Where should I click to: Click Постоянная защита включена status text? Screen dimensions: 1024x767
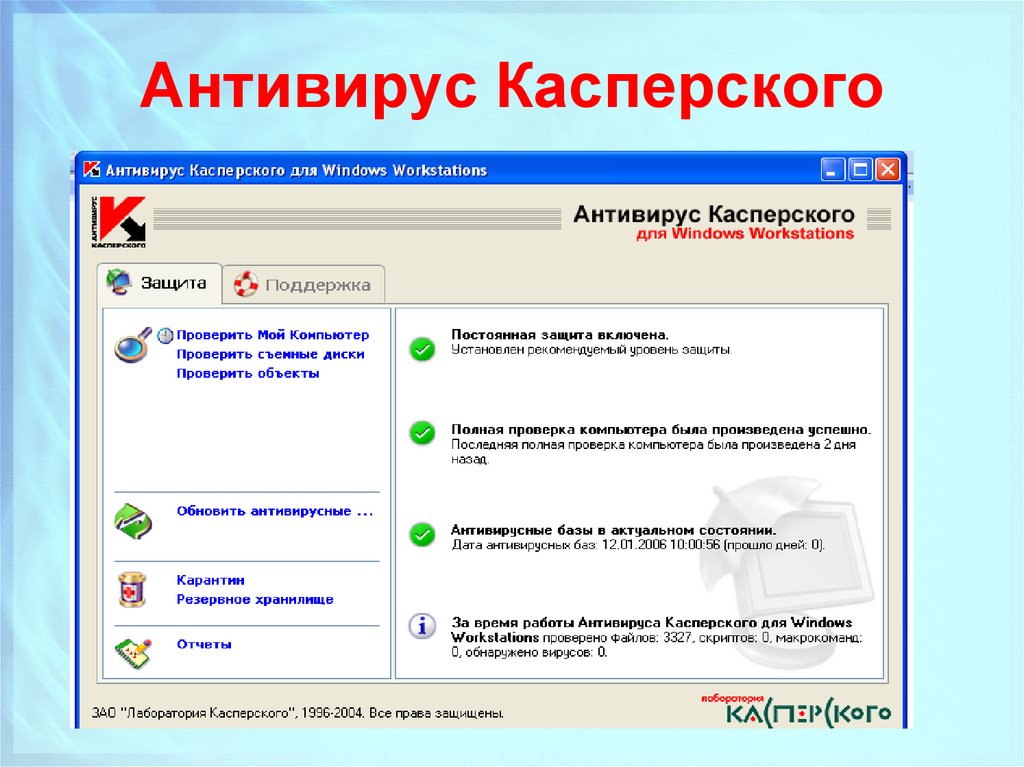(x=560, y=335)
